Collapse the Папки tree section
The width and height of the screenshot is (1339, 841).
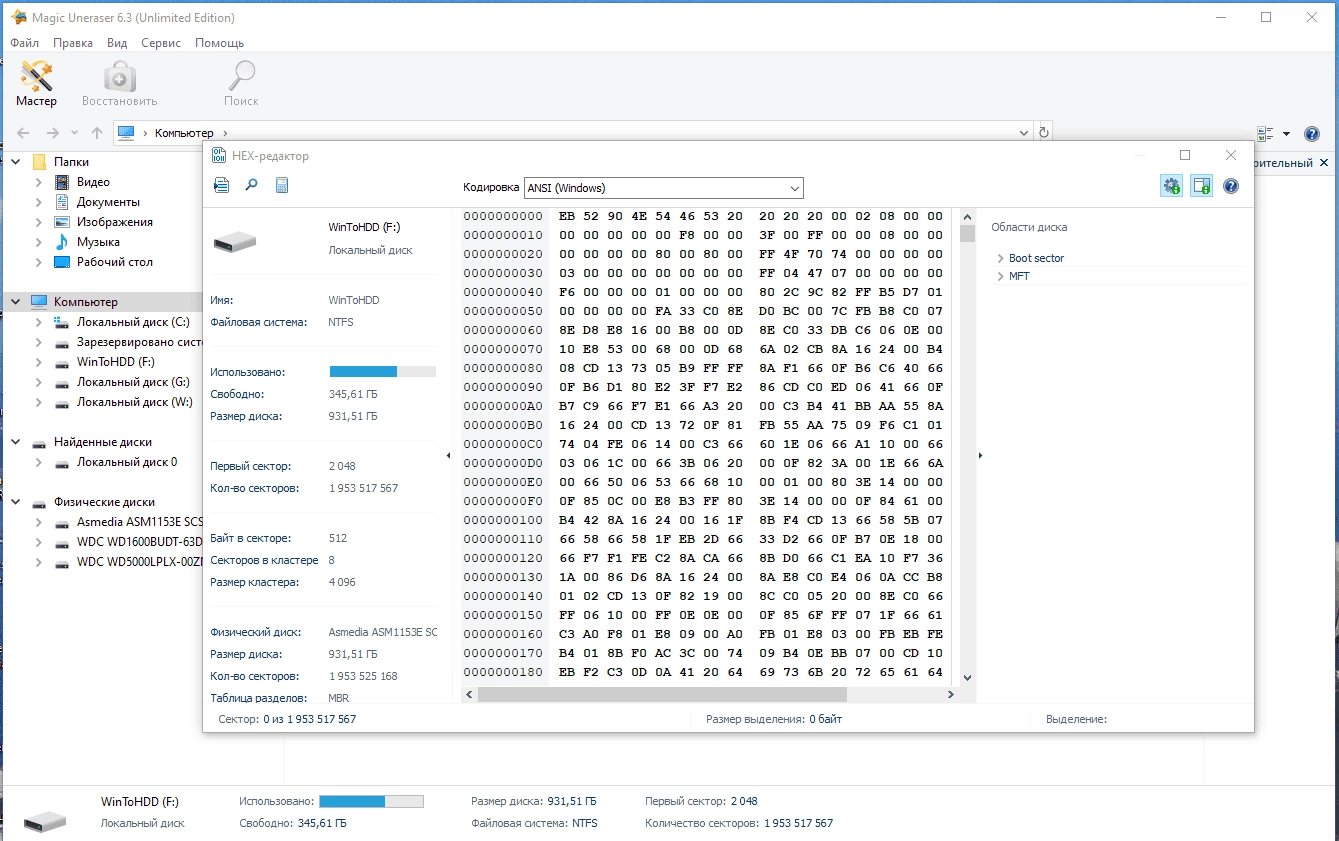pyautogui.click(x=15, y=162)
